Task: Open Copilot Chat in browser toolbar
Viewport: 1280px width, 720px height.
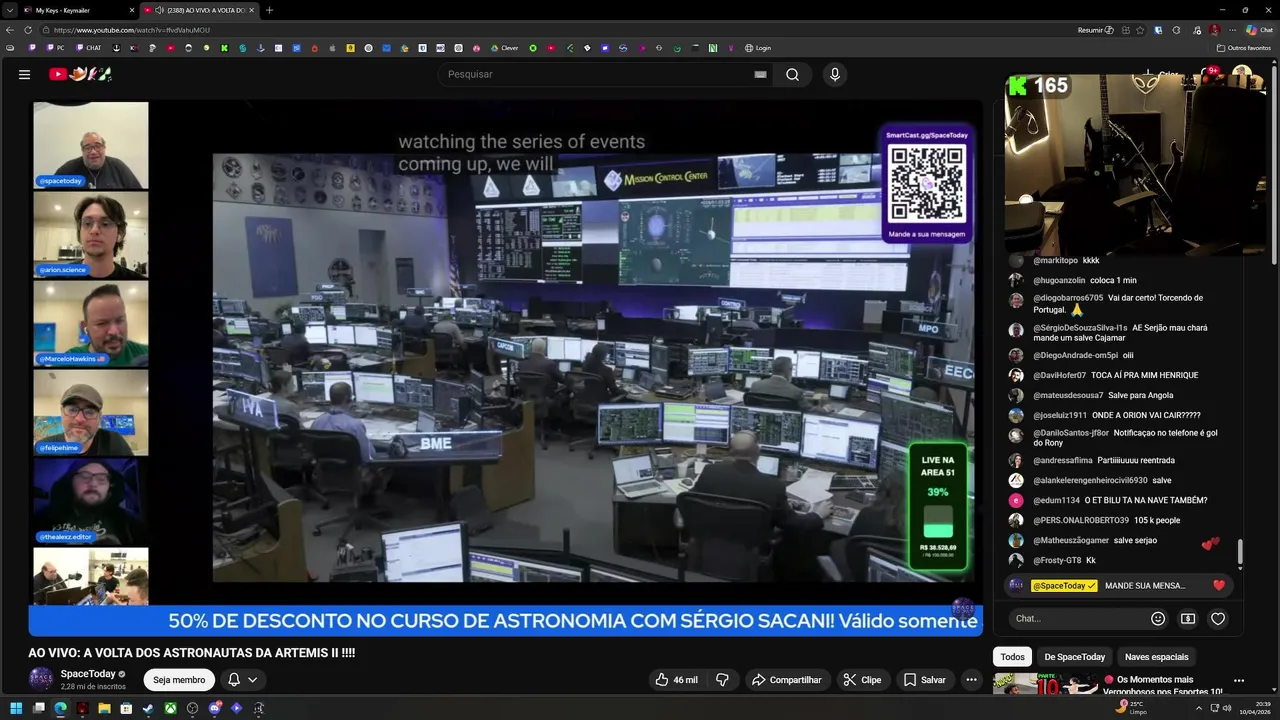Action: [1259, 30]
